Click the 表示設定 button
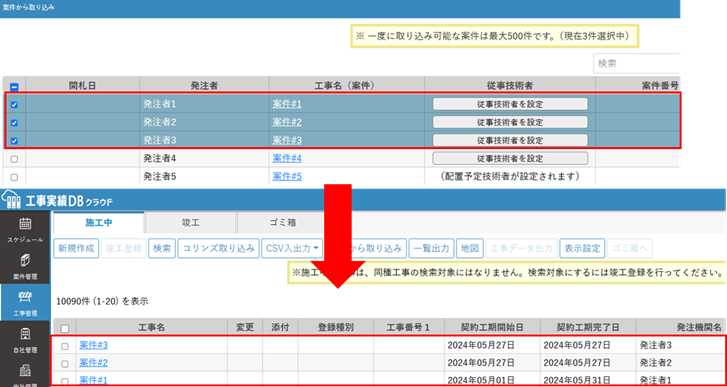The image size is (727, 387). pos(582,248)
